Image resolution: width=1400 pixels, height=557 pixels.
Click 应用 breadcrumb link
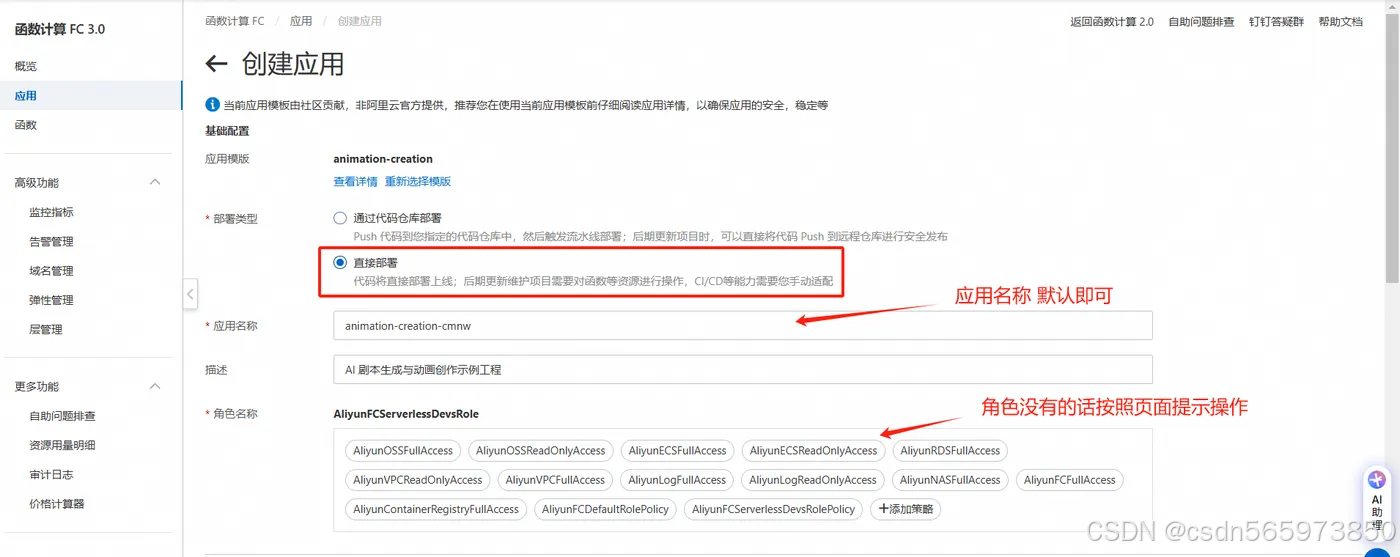click(301, 21)
